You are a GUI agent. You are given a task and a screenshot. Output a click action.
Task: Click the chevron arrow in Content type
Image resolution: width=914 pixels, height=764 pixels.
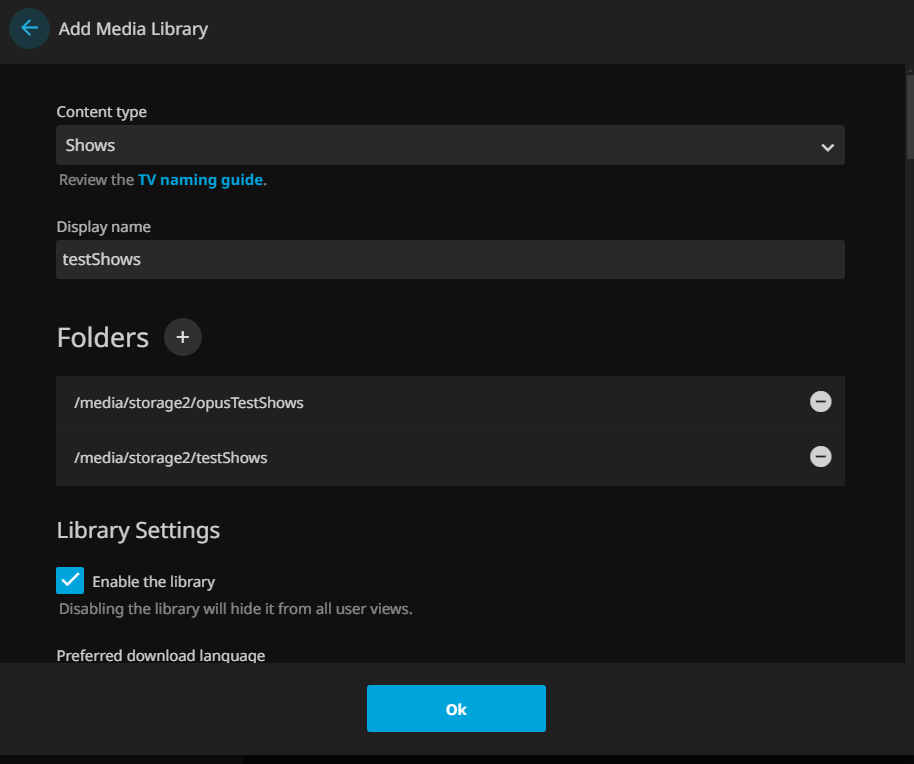[827, 147]
